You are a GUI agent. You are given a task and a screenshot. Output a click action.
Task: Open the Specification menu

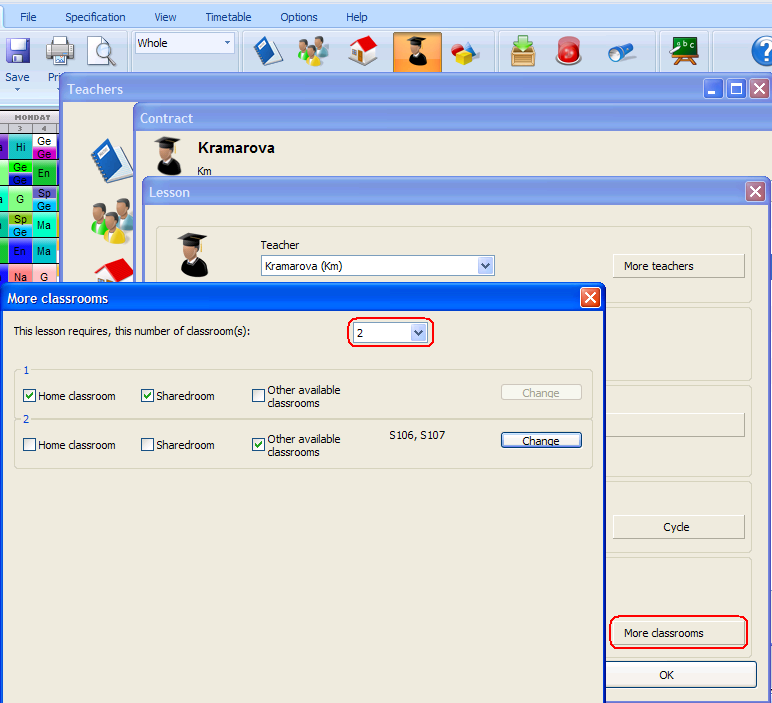[95, 17]
